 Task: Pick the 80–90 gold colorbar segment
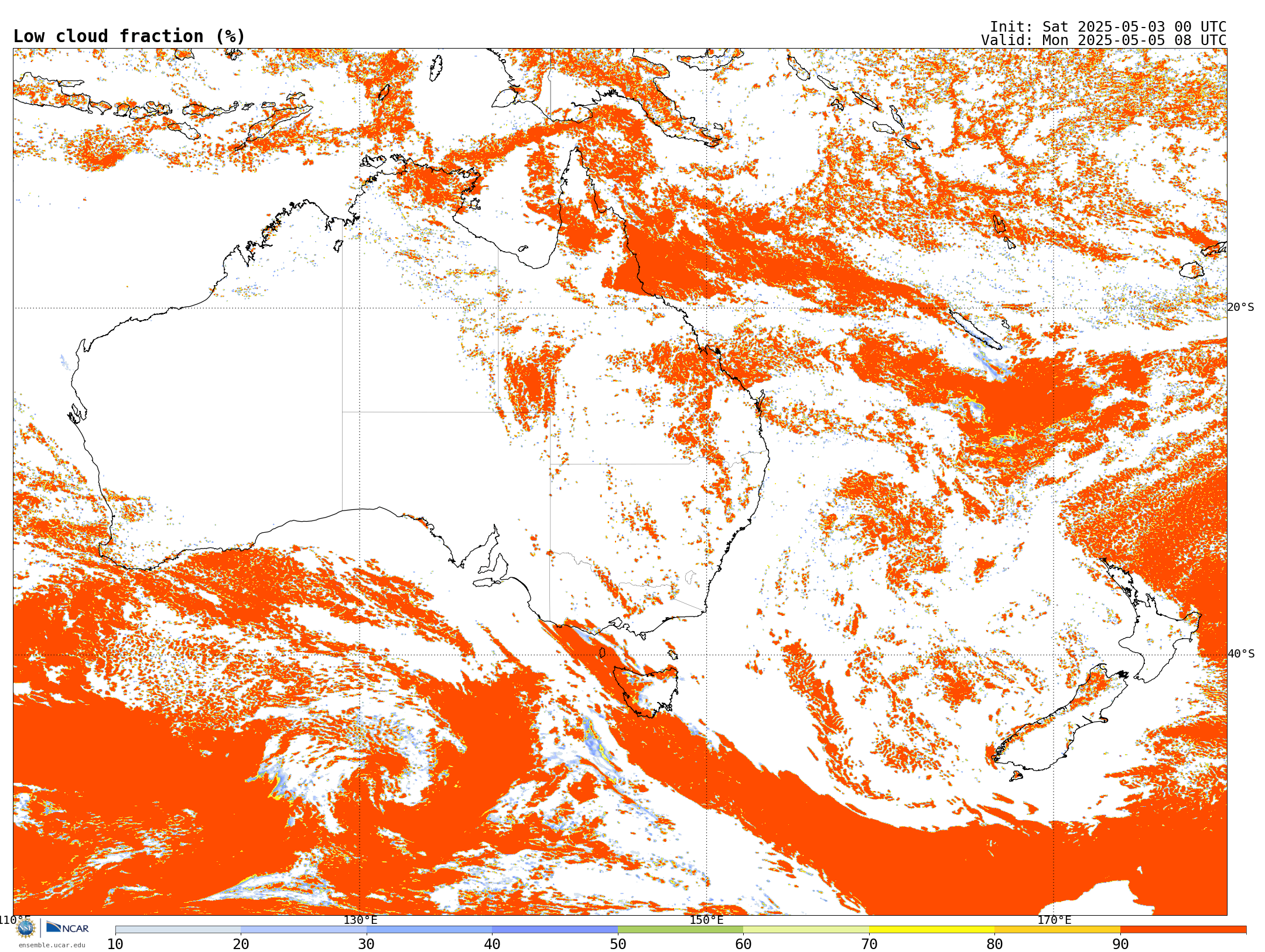1058,930
